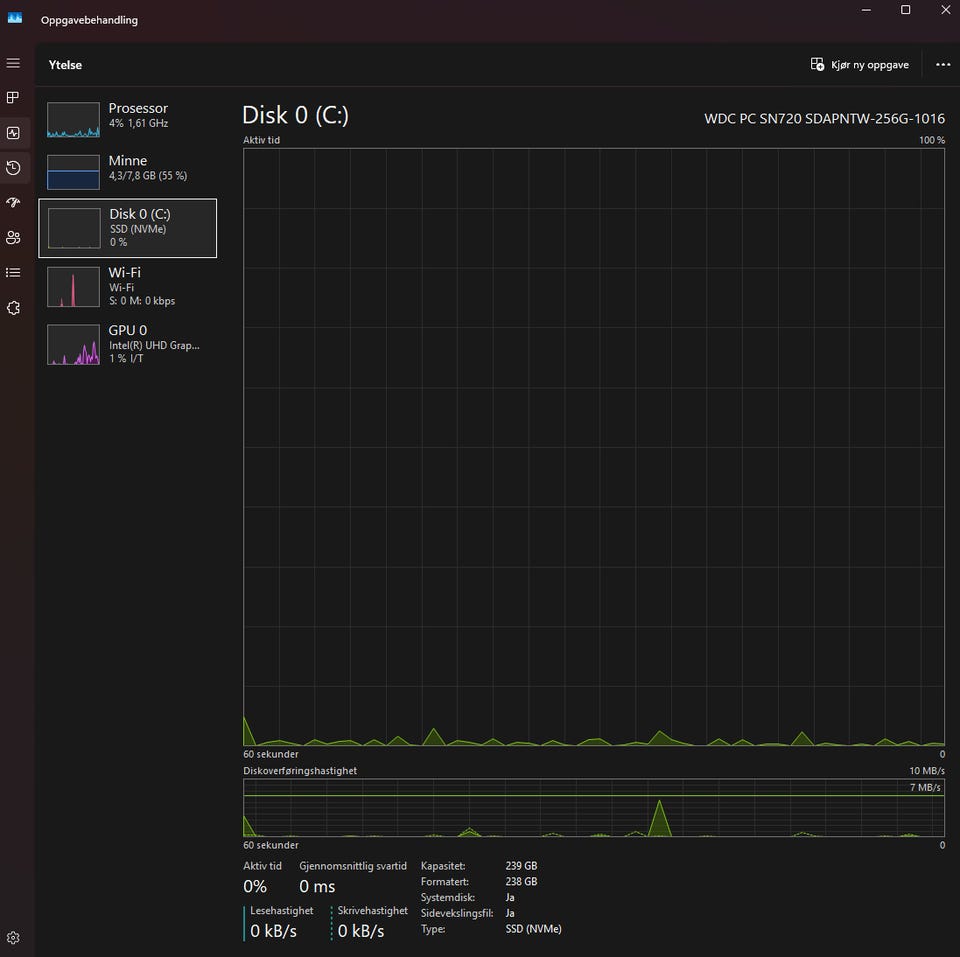The width and height of the screenshot is (960, 957).
Task: Click the '100 %' scale label
Action: click(x=932, y=140)
